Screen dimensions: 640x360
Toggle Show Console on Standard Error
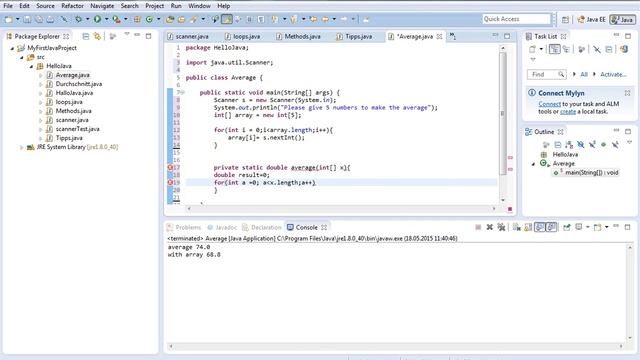[551, 227]
